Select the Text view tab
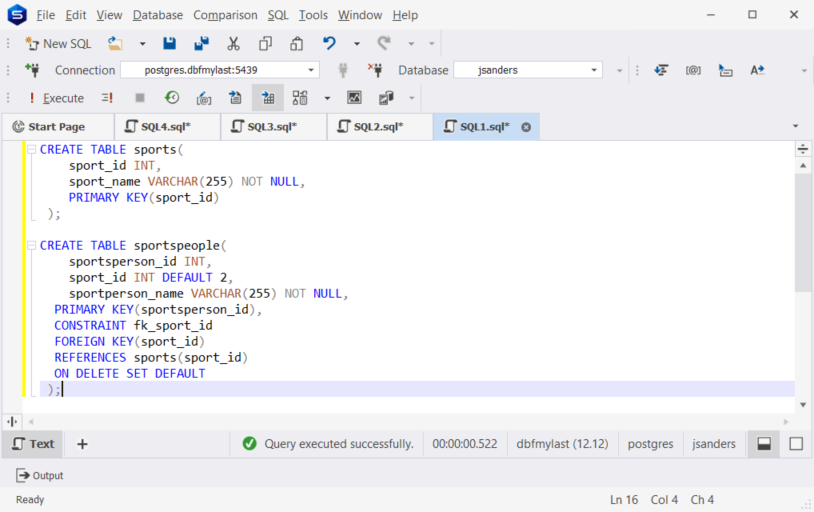 (33, 444)
